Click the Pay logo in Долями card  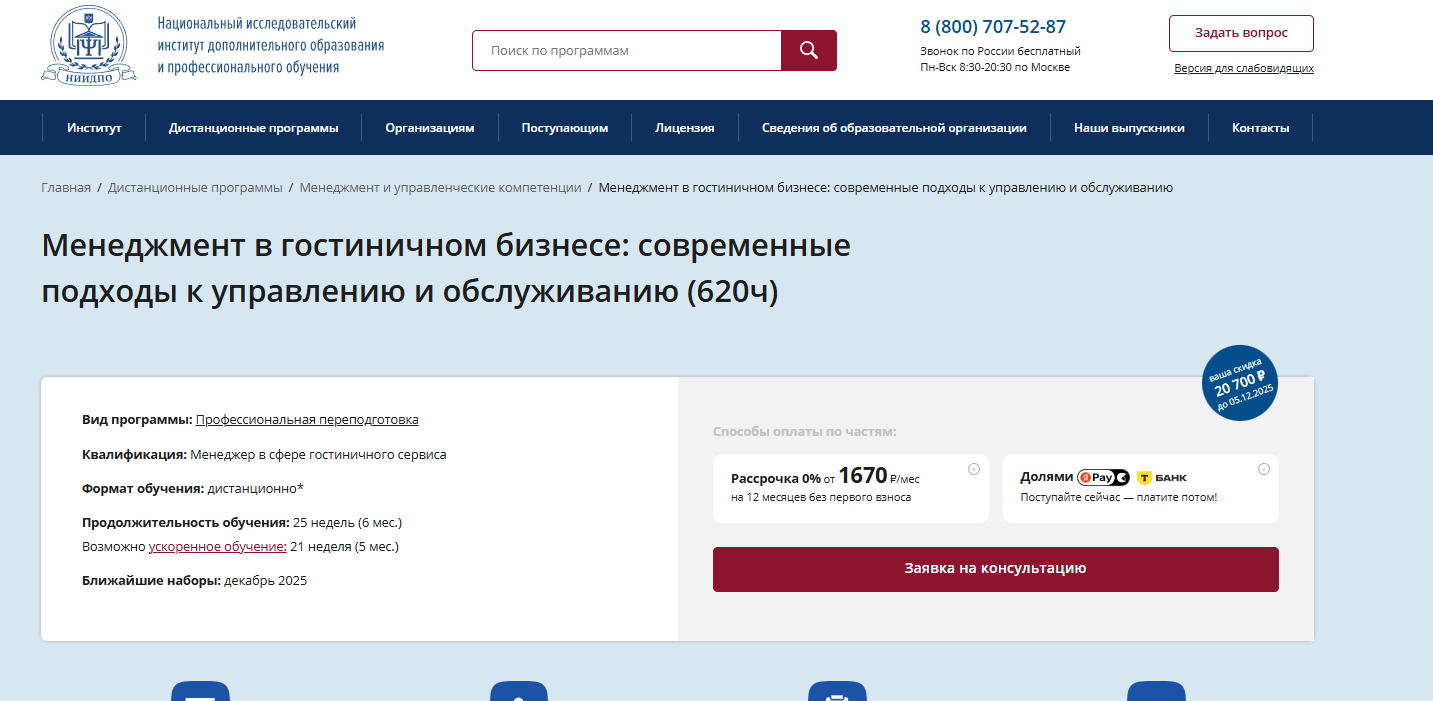click(1102, 478)
